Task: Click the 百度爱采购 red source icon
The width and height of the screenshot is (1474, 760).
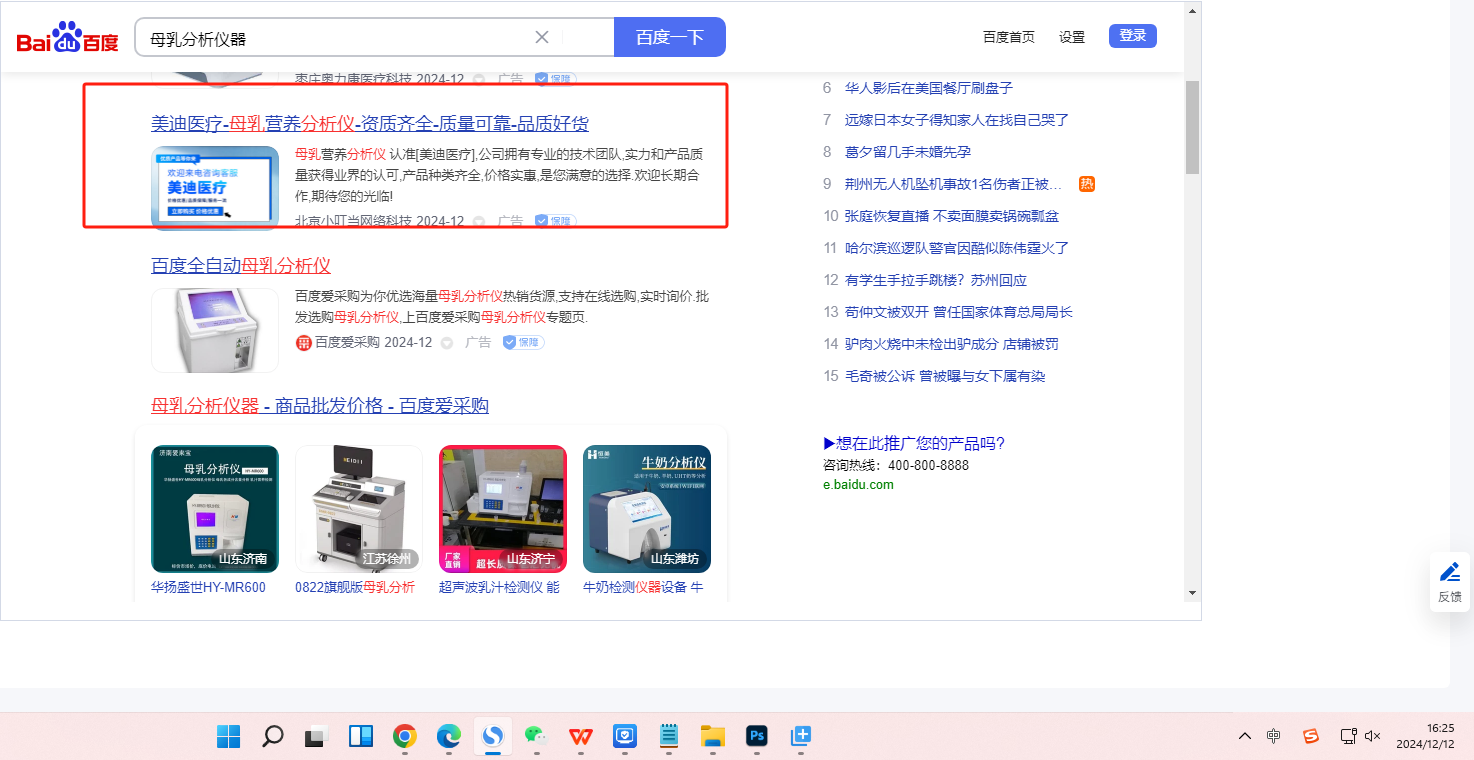Action: [x=304, y=343]
